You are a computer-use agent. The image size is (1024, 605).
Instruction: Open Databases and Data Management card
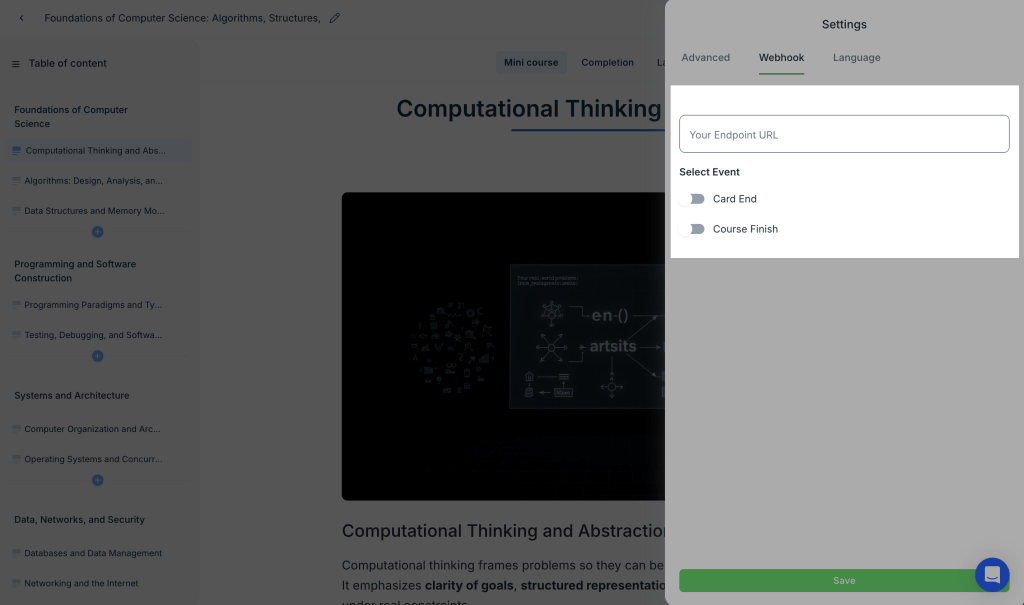(x=93, y=553)
